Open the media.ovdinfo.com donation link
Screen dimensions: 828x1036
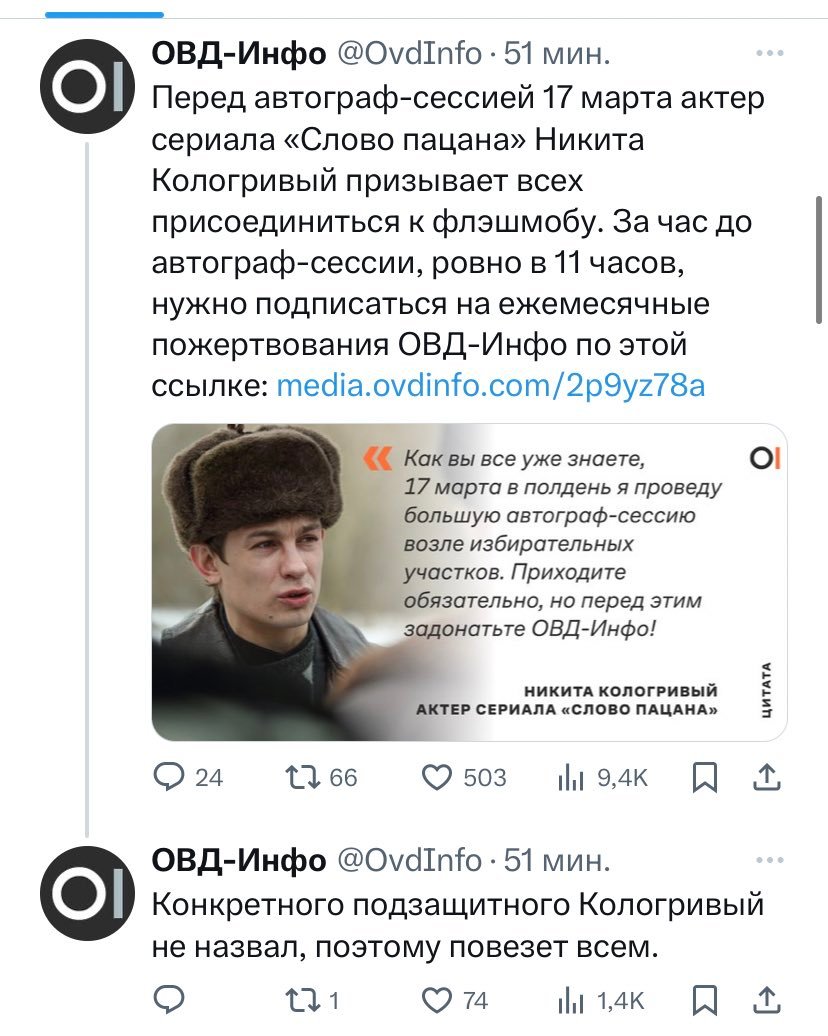(490, 386)
